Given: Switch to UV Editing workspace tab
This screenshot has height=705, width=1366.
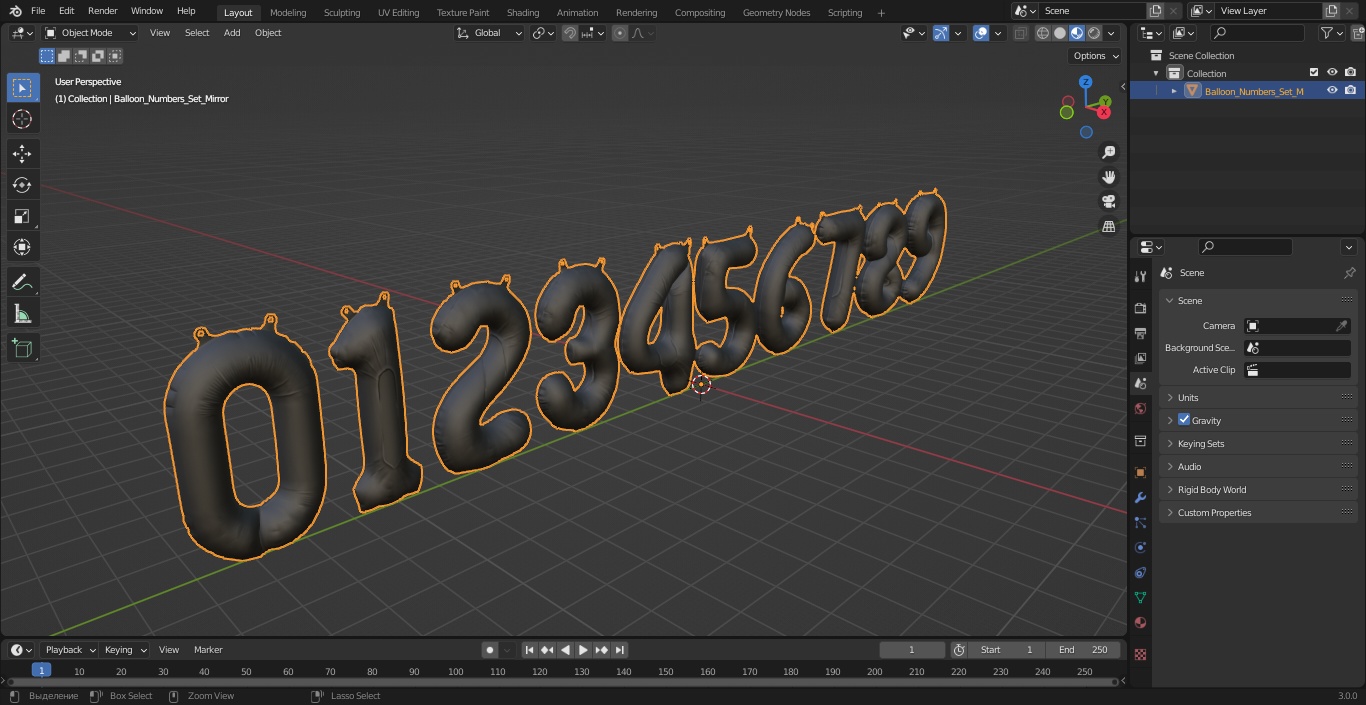Looking at the screenshot, I should 398,13.
